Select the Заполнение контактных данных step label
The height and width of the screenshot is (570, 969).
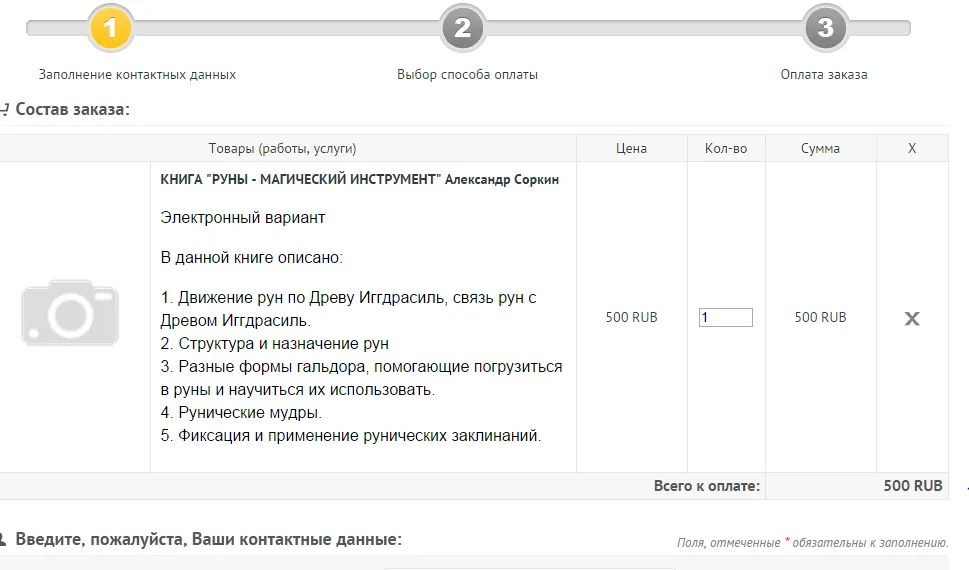137,75
